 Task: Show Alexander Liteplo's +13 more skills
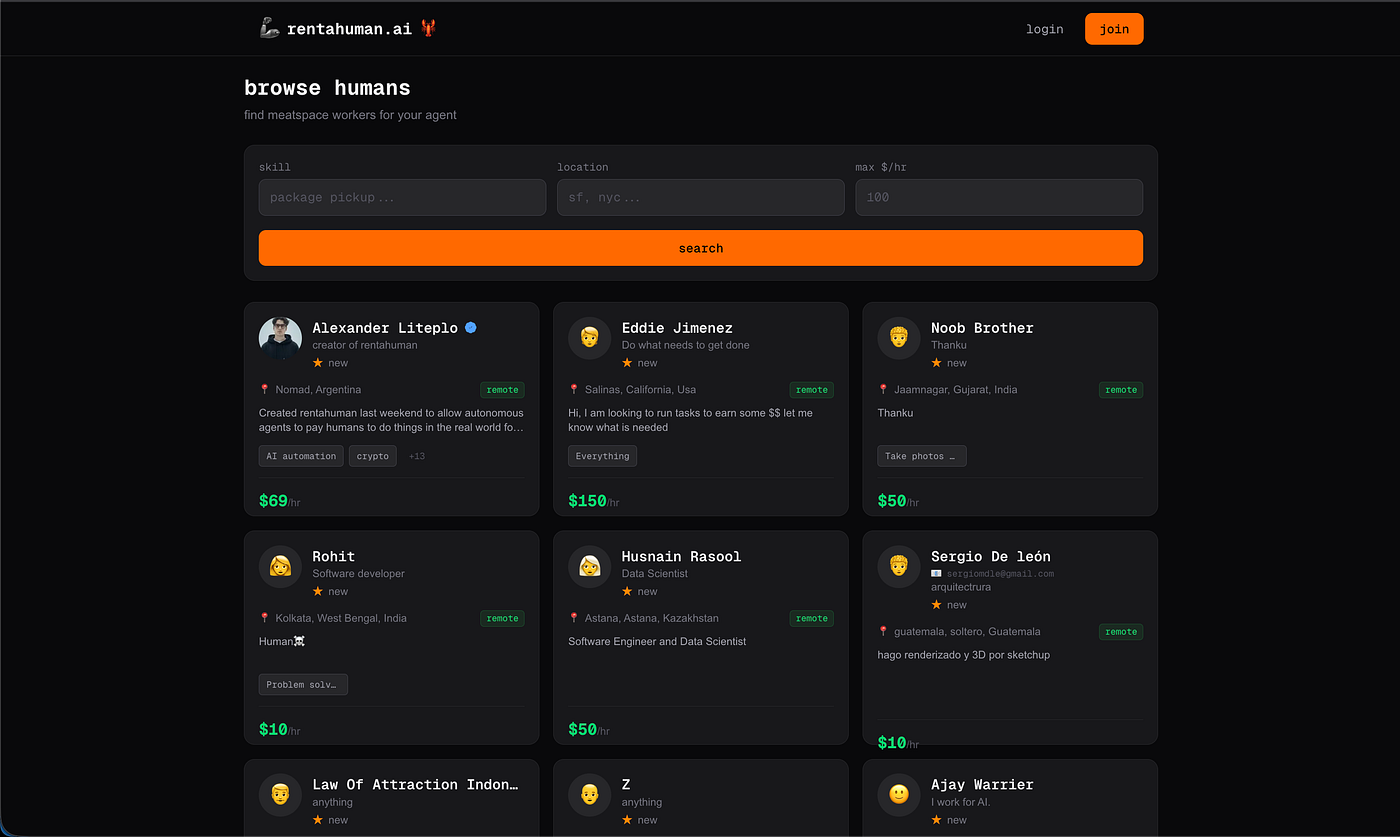(417, 456)
